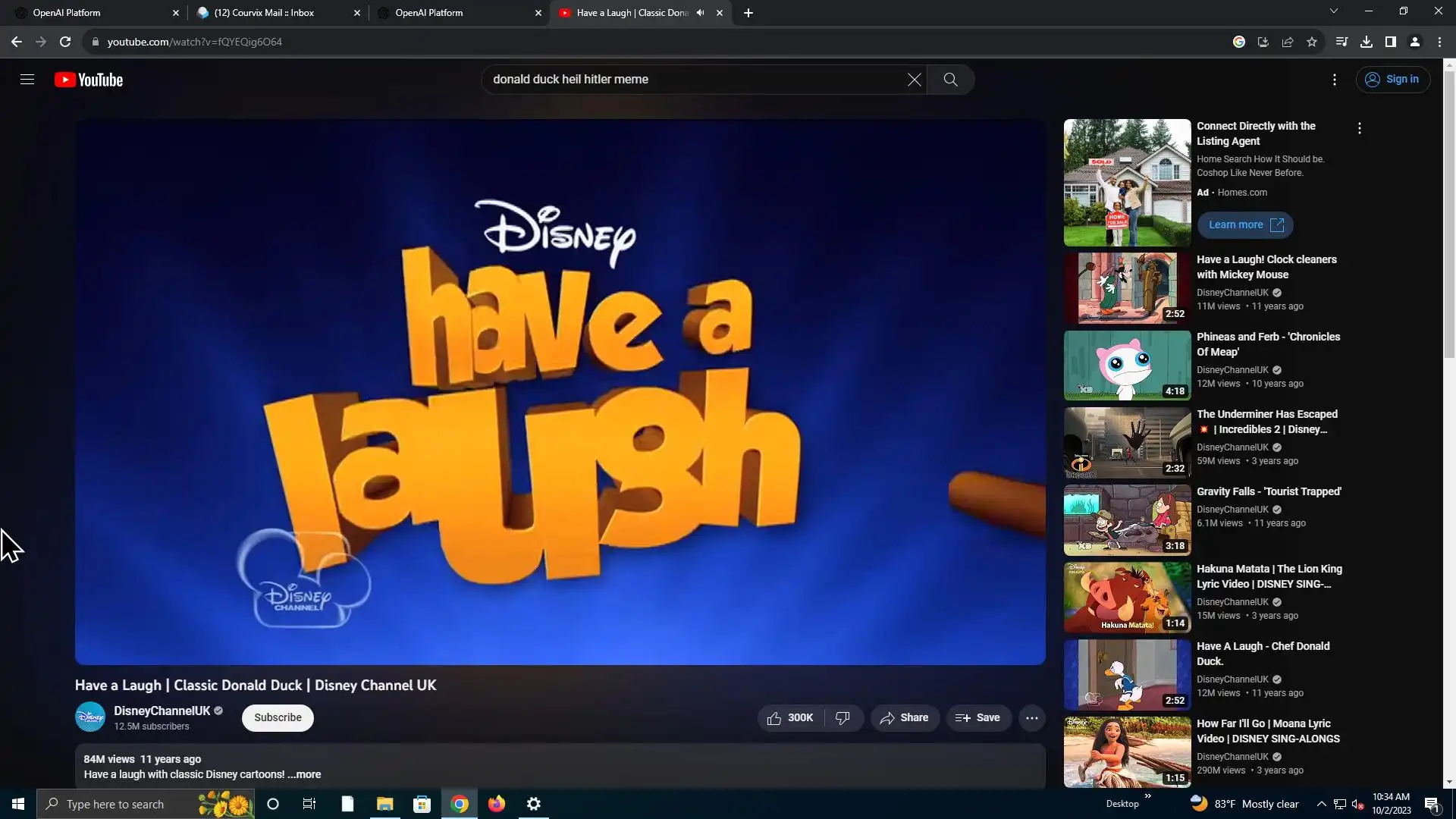Like the video with thumbs up
Screen dimensions: 1456x819
(790, 718)
